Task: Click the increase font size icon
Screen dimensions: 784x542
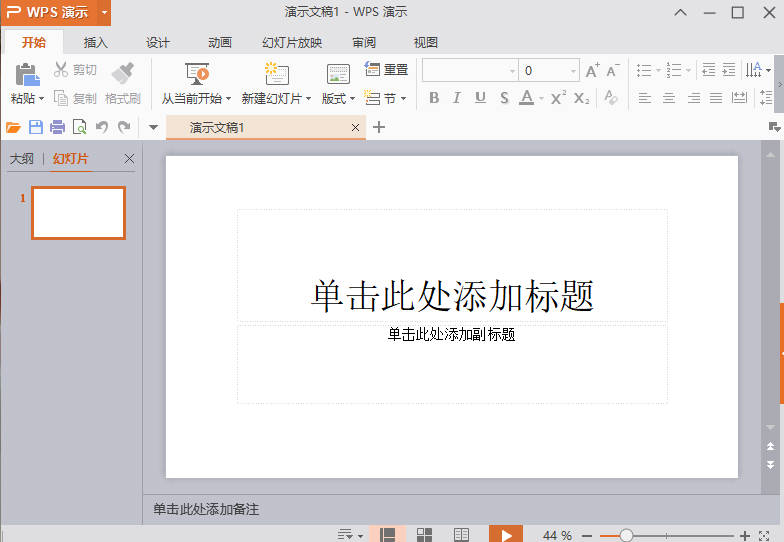Action: point(592,71)
